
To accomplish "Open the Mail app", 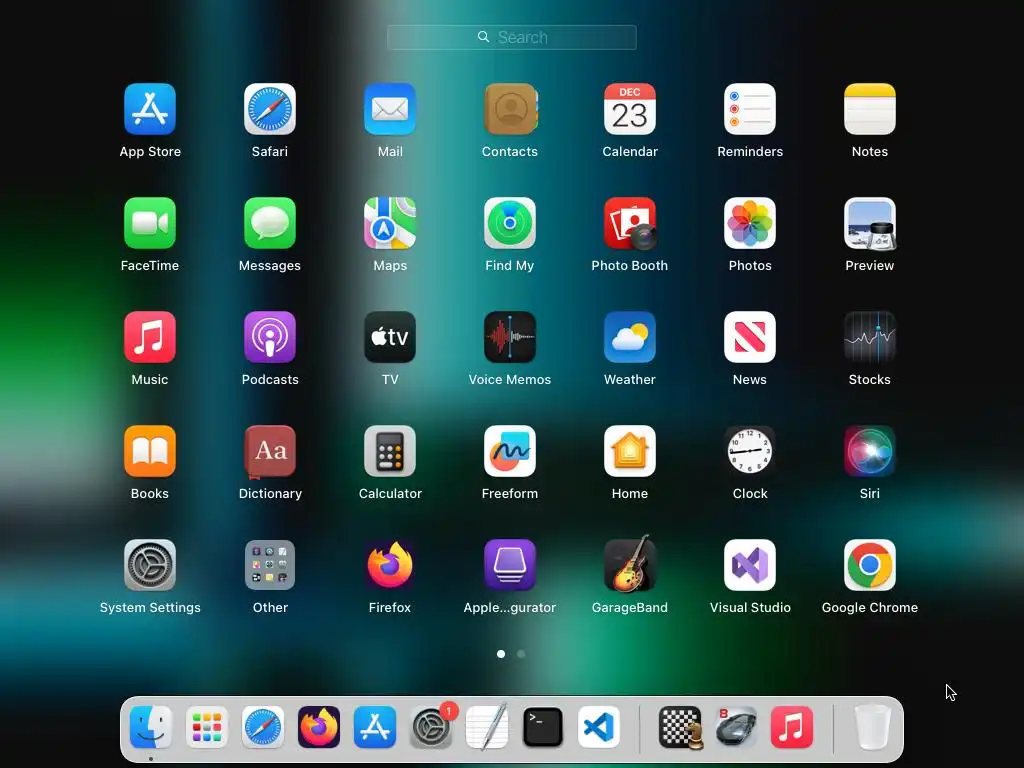I will [x=390, y=109].
